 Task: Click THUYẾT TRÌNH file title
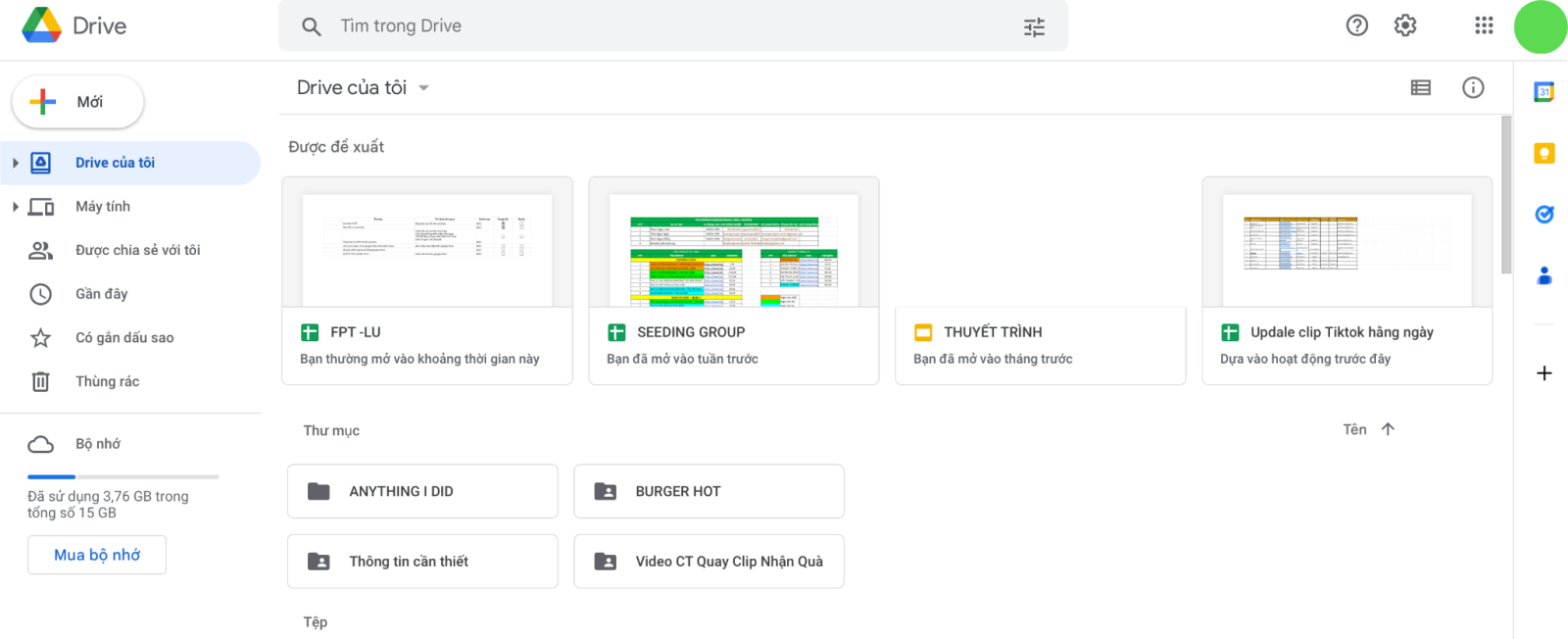coord(993,332)
